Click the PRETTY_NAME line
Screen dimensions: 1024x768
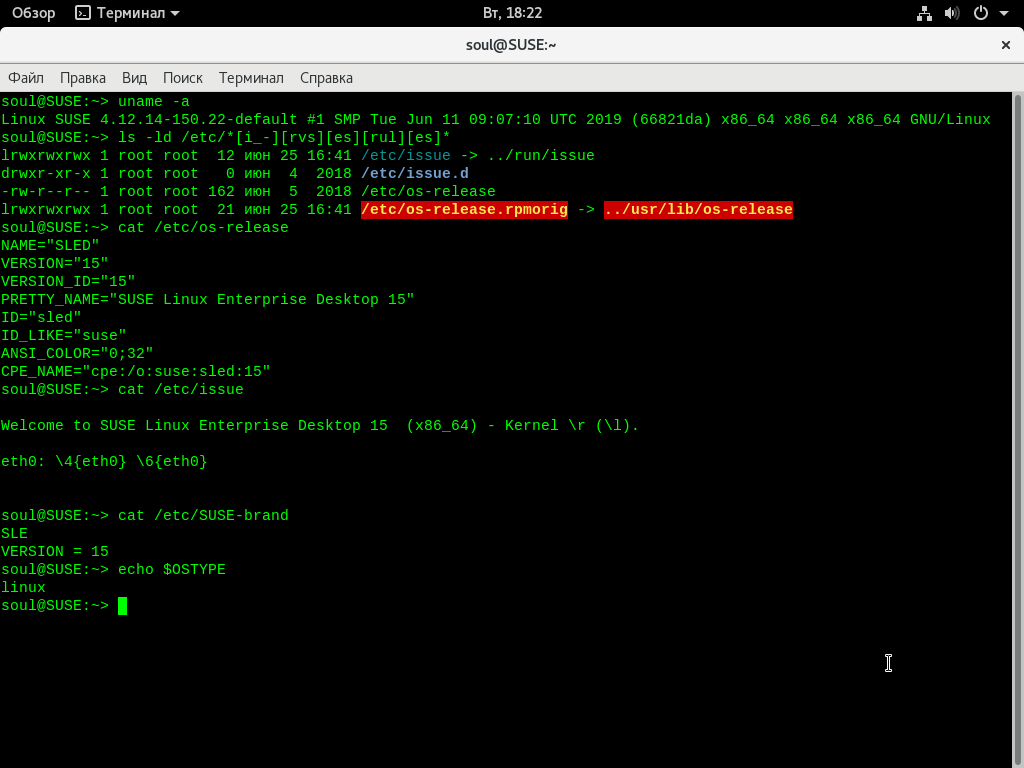[208, 300]
